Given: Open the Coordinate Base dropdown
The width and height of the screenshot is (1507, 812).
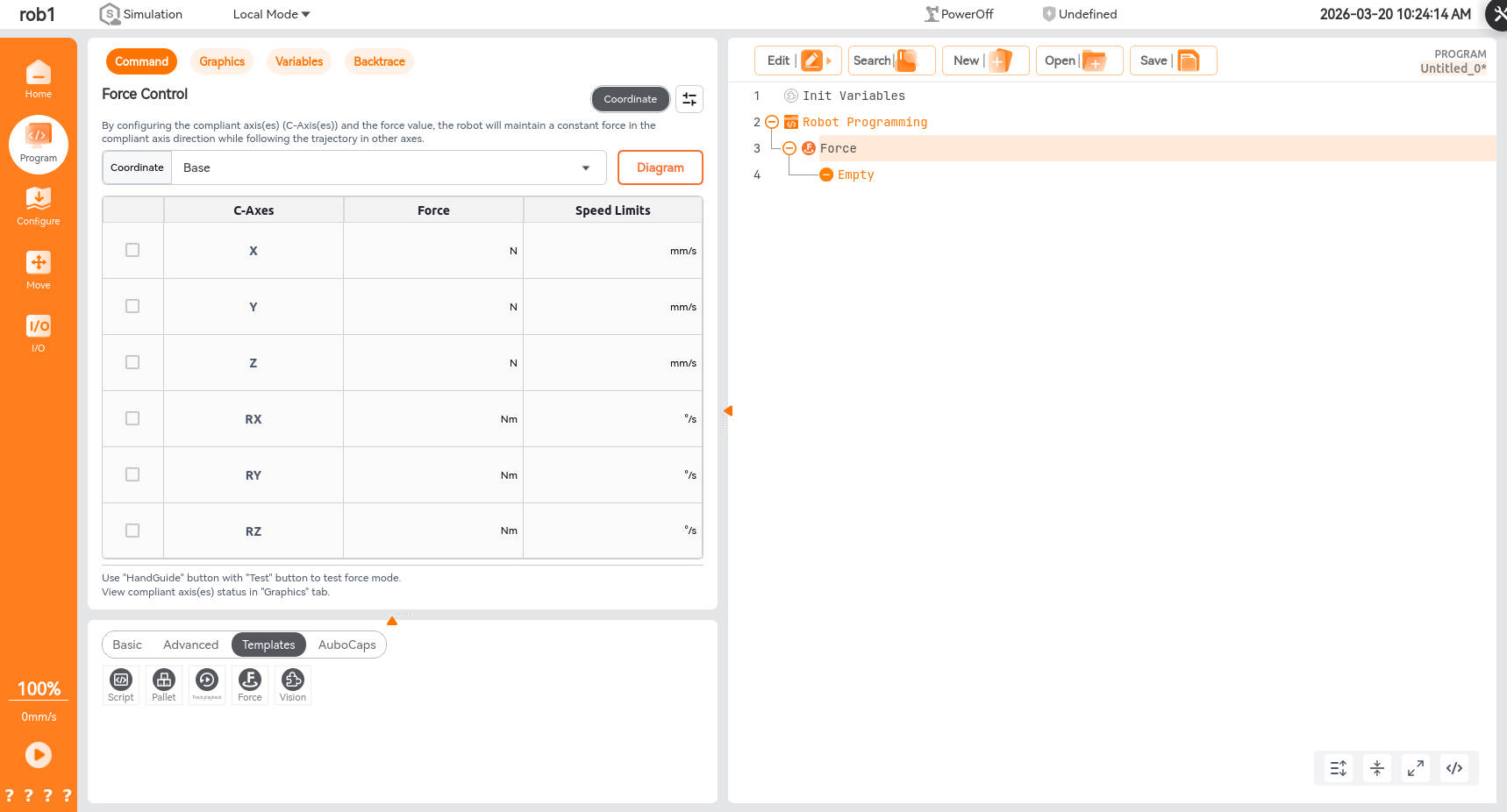Looking at the screenshot, I should pyautogui.click(x=388, y=167).
